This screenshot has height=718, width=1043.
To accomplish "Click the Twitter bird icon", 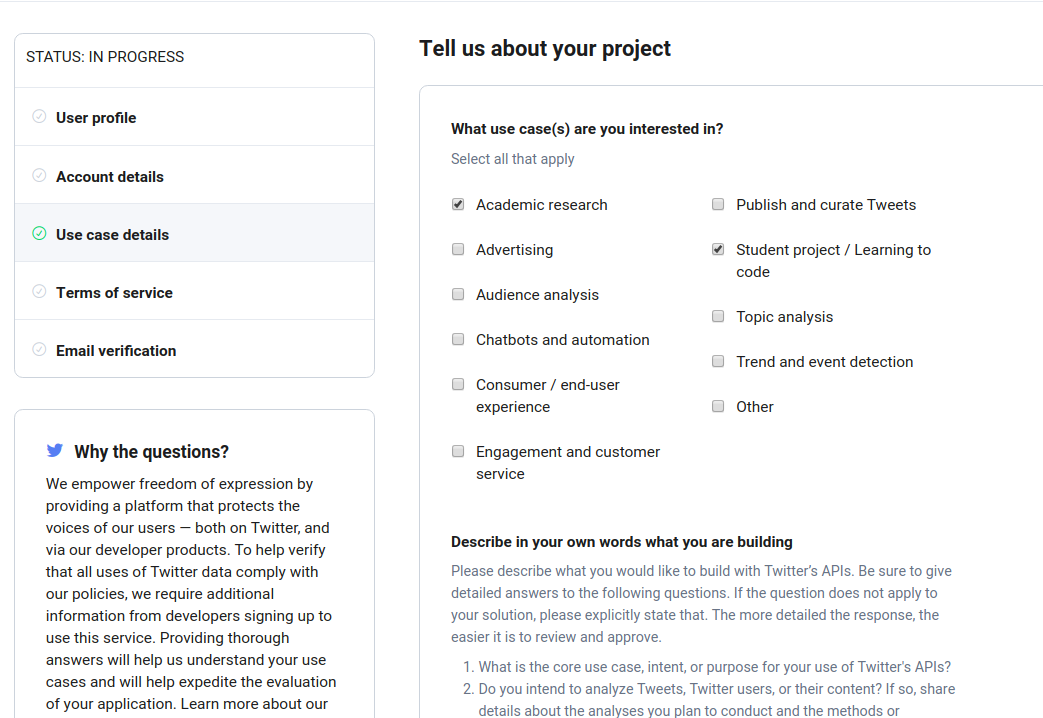I will [x=55, y=451].
